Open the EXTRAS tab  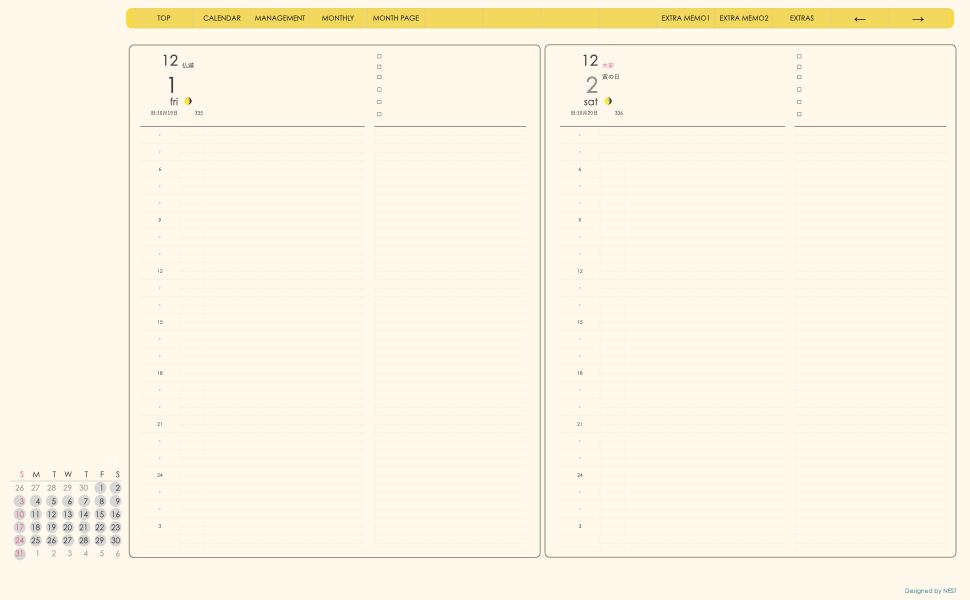pos(802,18)
